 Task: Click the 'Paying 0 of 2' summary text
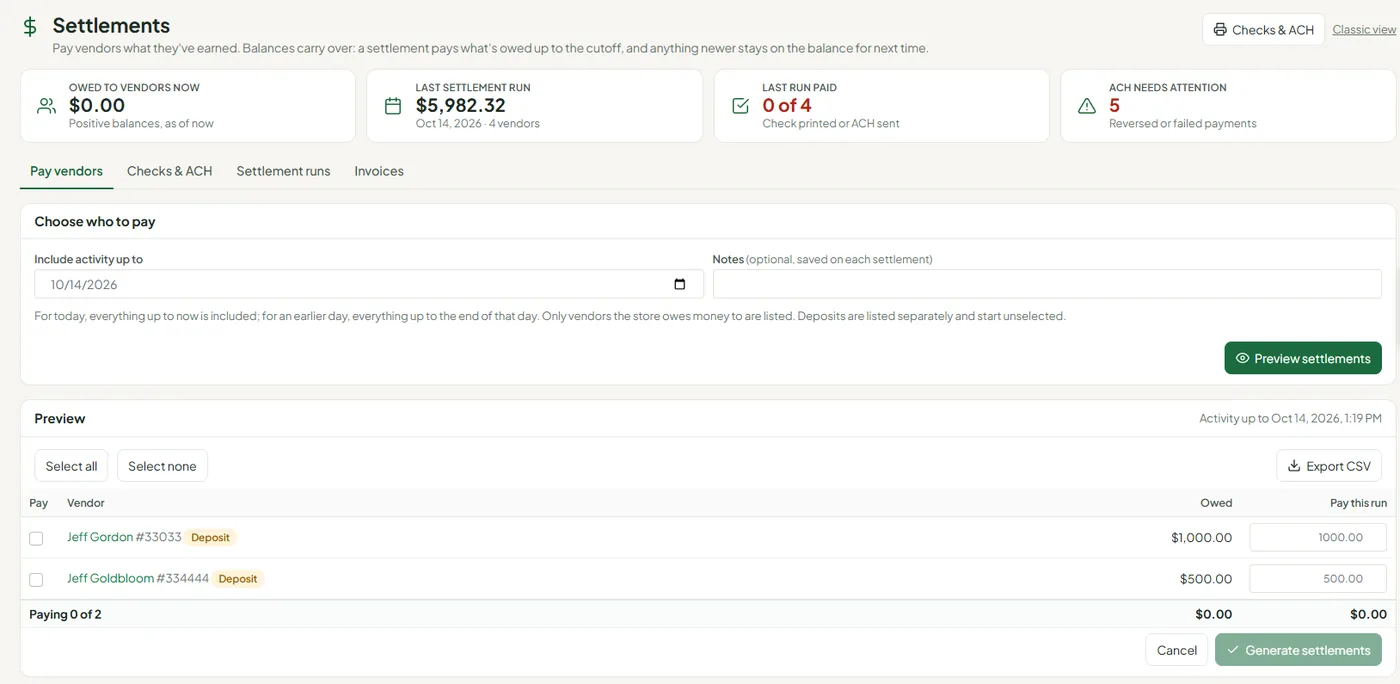coord(65,614)
